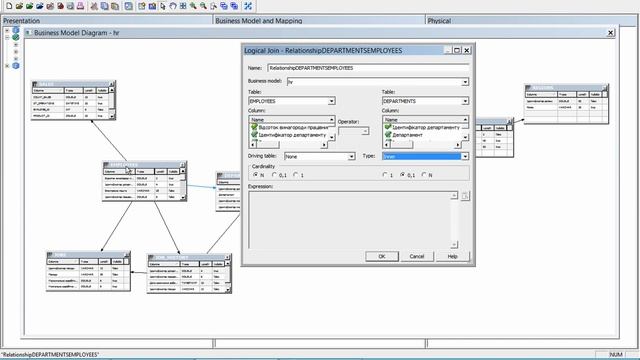This screenshot has width=640, height=360.
Task: Click the JOB_HISTORY table header icon in diagram
Action: point(151,257)
